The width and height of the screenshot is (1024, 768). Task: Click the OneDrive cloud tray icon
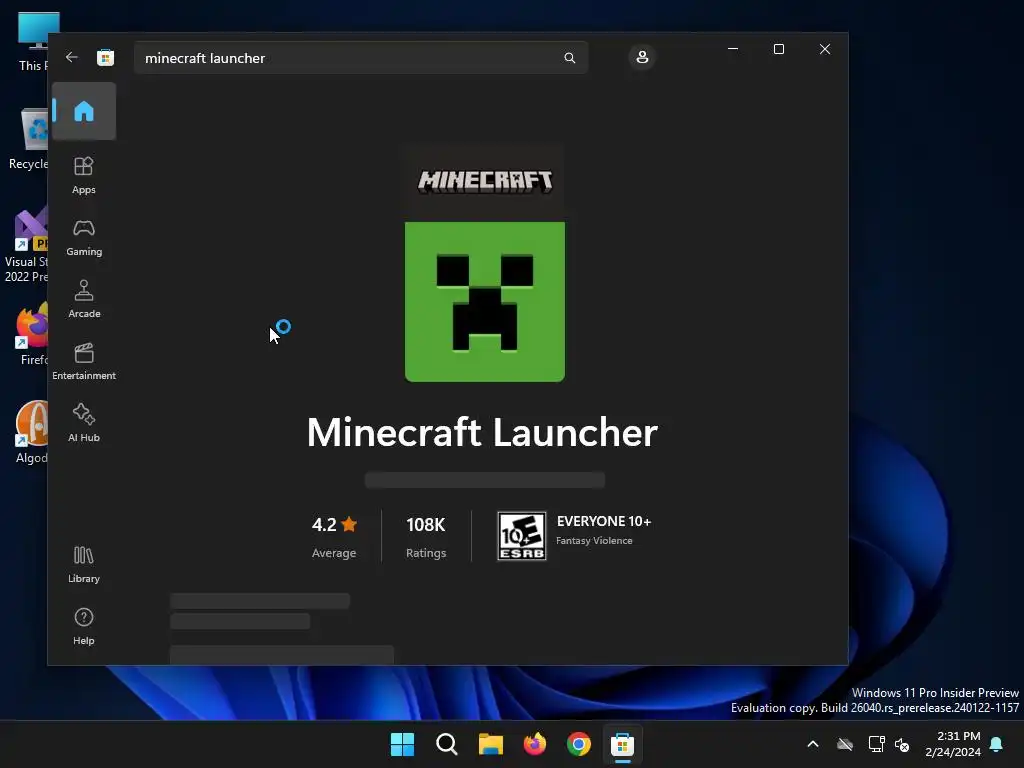pyautogui.click(x=845, y=744)
